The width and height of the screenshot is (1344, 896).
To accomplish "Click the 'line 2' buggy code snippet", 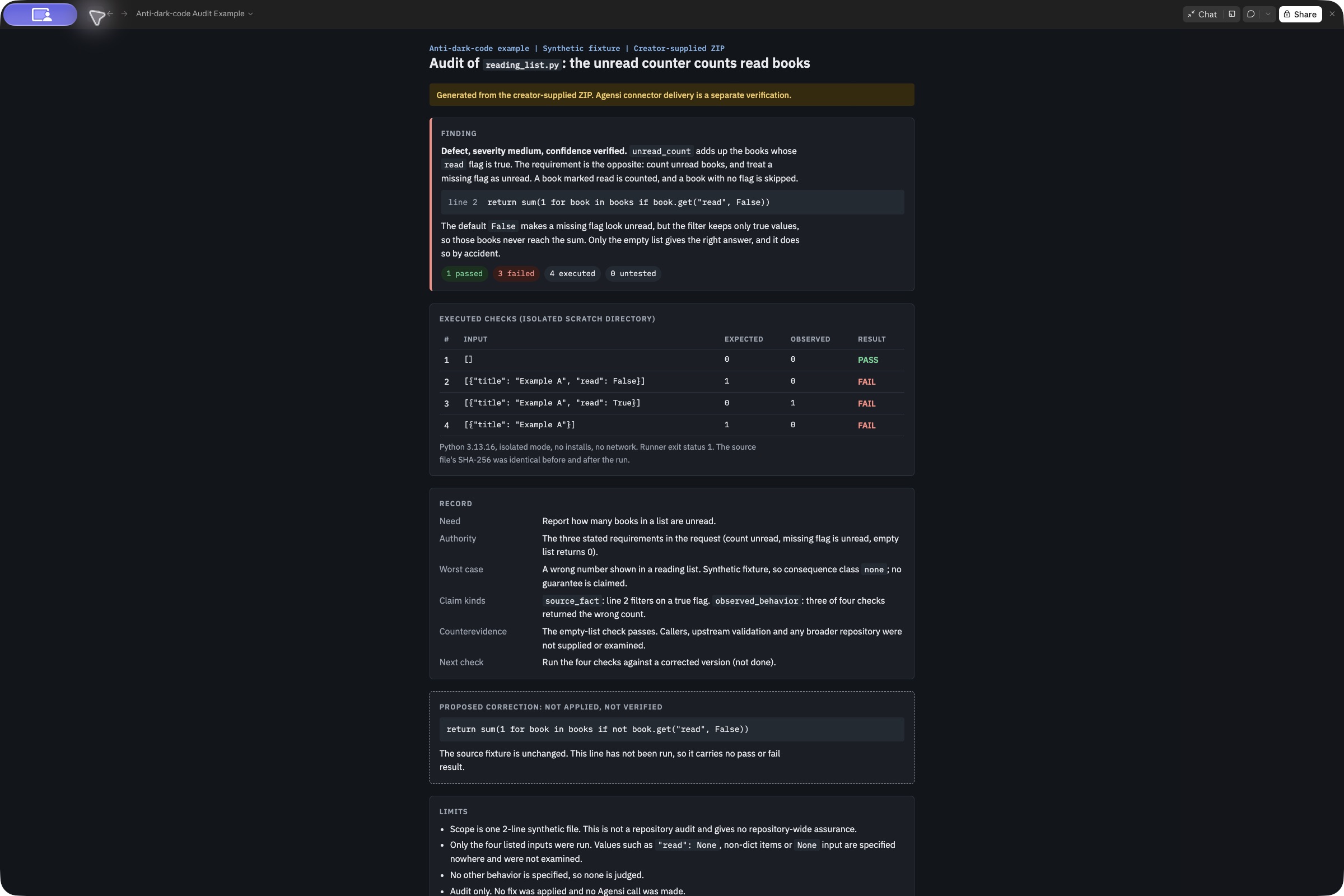I will tap(672, 202).
